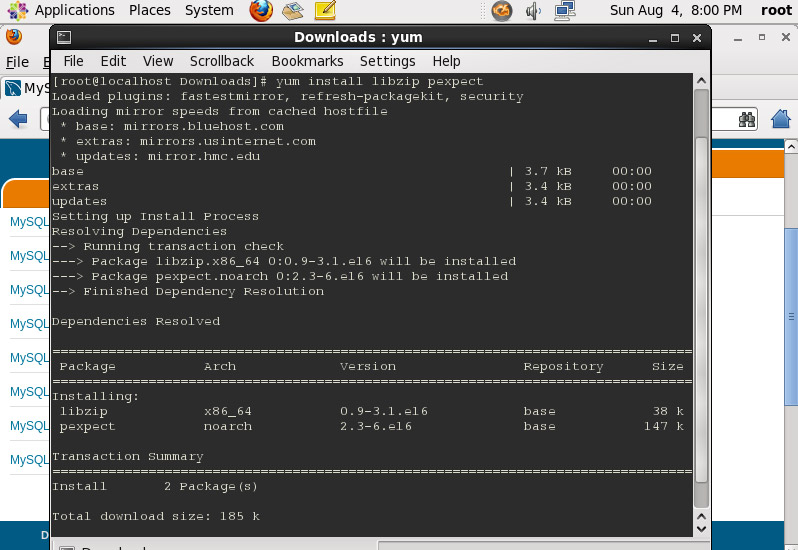Click 'extras: mirrors.usinternet.com' line

188,141
